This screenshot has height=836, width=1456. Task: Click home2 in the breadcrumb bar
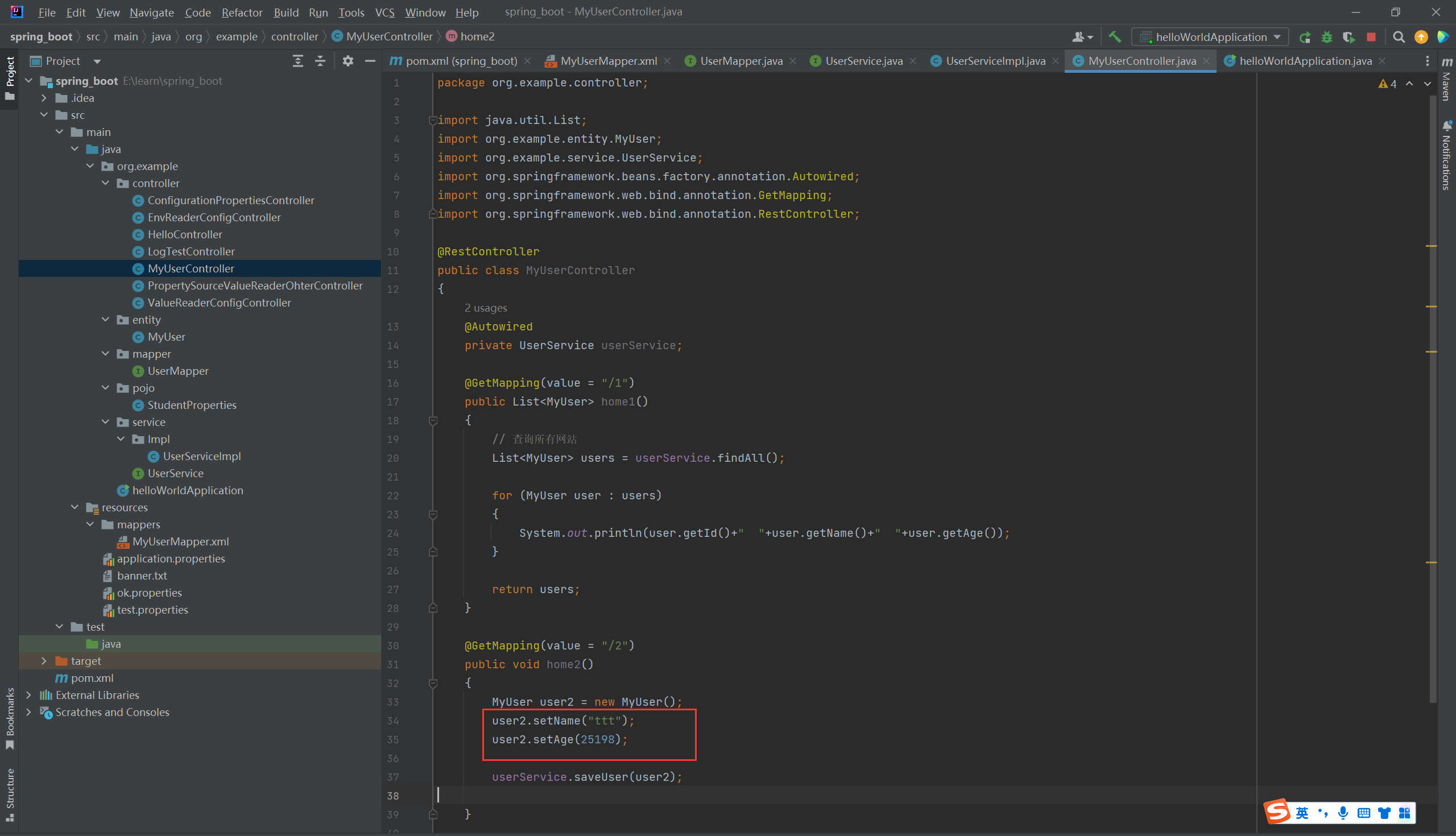coord(477,37)
